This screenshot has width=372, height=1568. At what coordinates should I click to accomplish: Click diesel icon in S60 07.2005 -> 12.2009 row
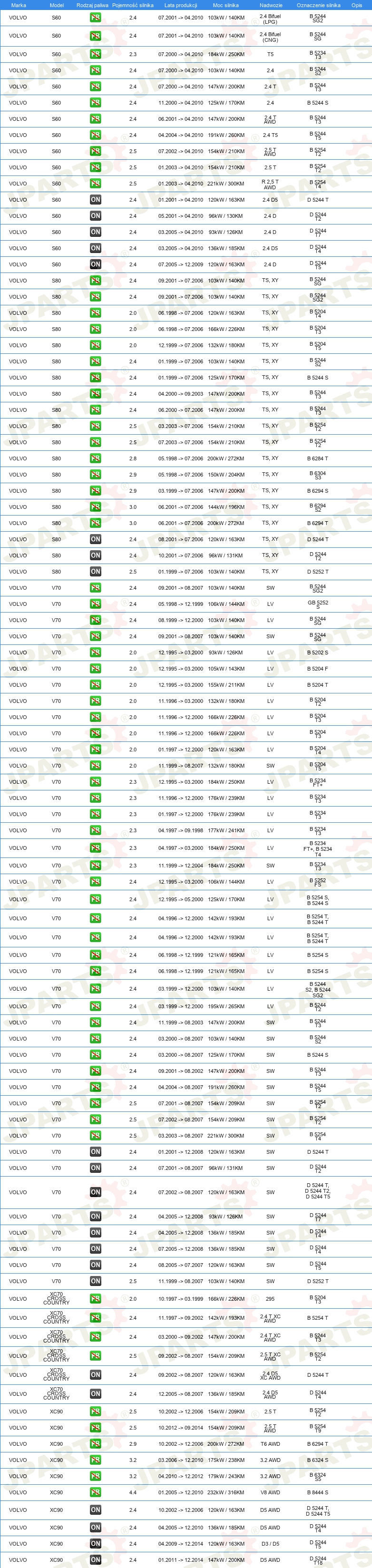pyautogui.click(x=96, y=264)
